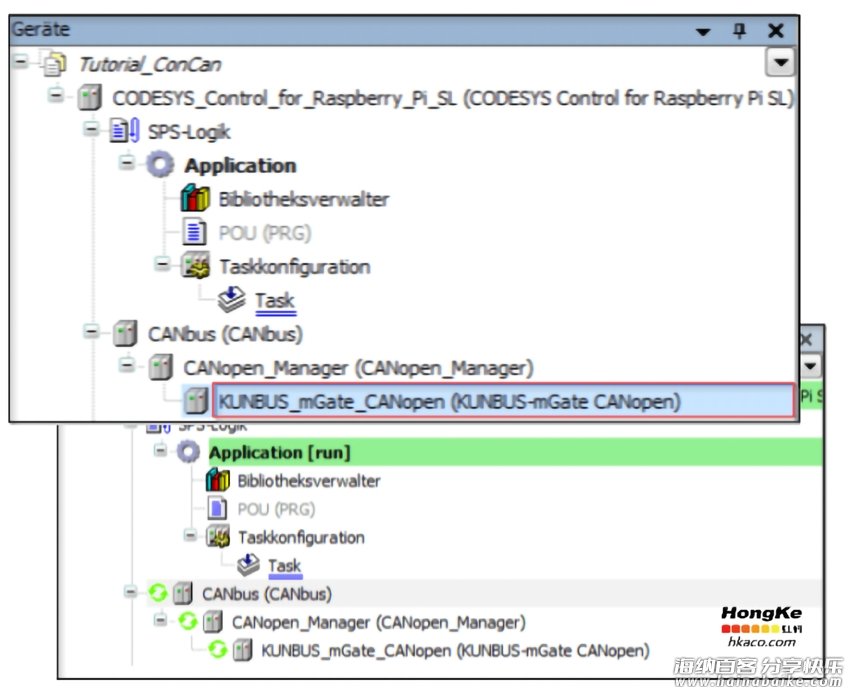850x692 pixels.
Task: Select KUNBUS_mGate_CANopen in the lower panel
Action: pyautogui.click(x=455, y=650)
